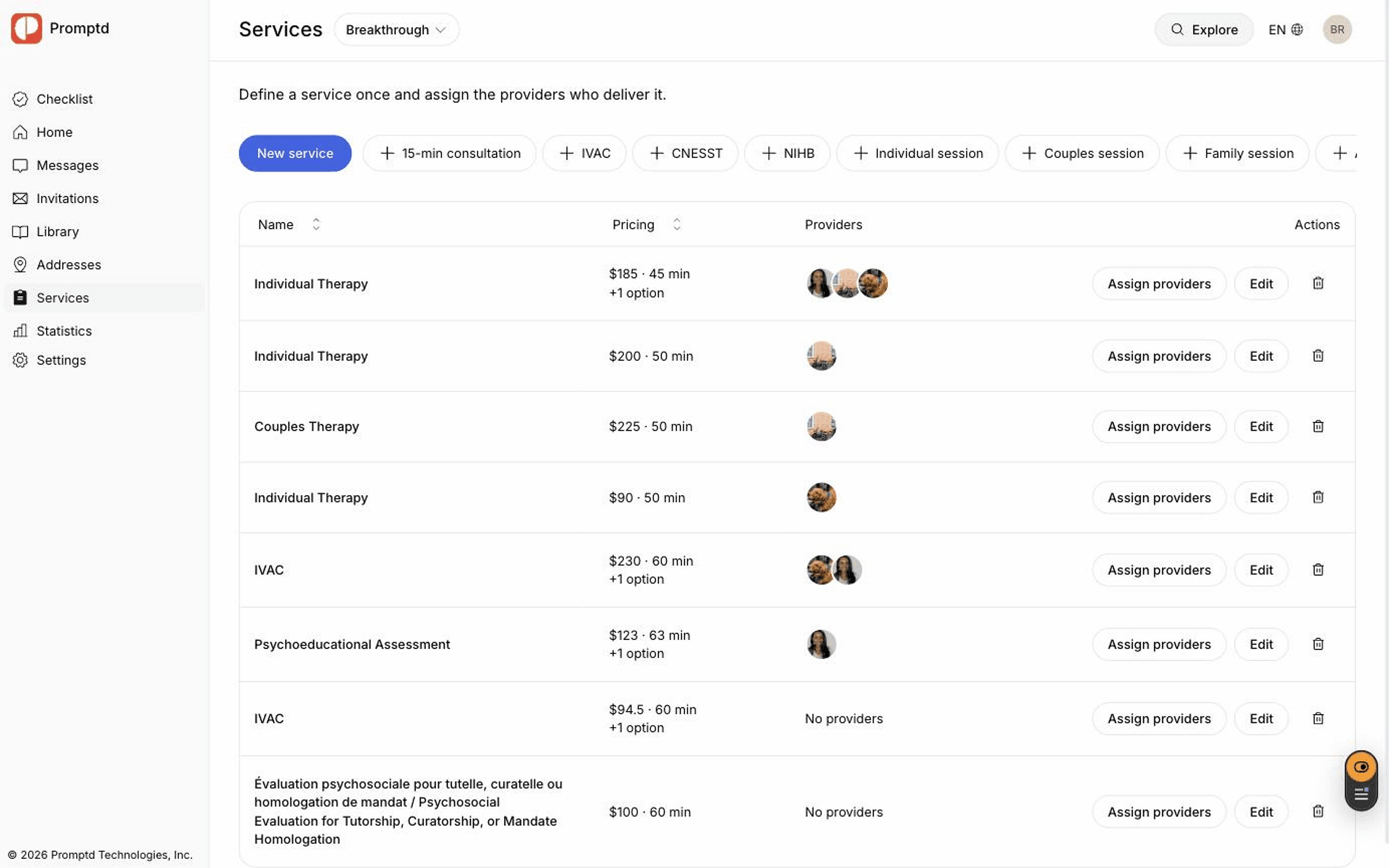Assign providers to $185 Individual Therapy
Viewport: 1389px width, 868px height.
click(1159, 284)
